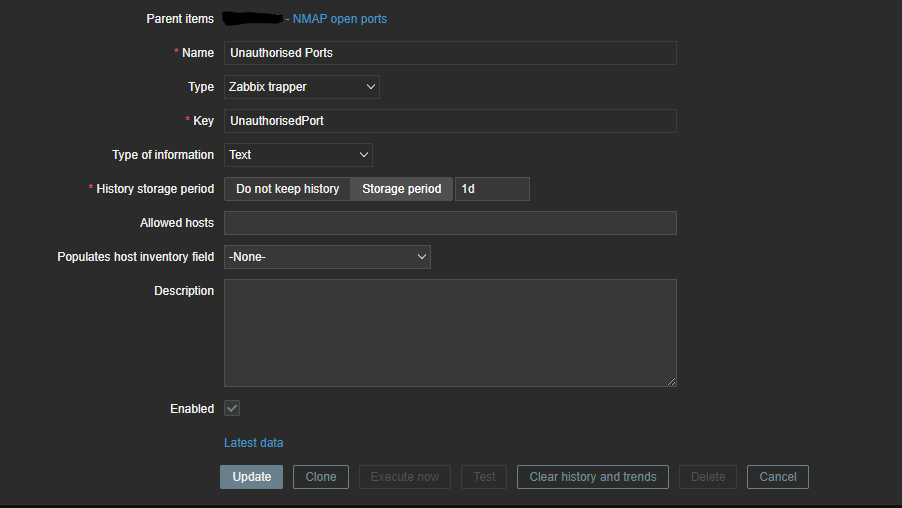902x508 pixels.
Task: Toggle the Enabled checkbox
Action: point(232,408)
